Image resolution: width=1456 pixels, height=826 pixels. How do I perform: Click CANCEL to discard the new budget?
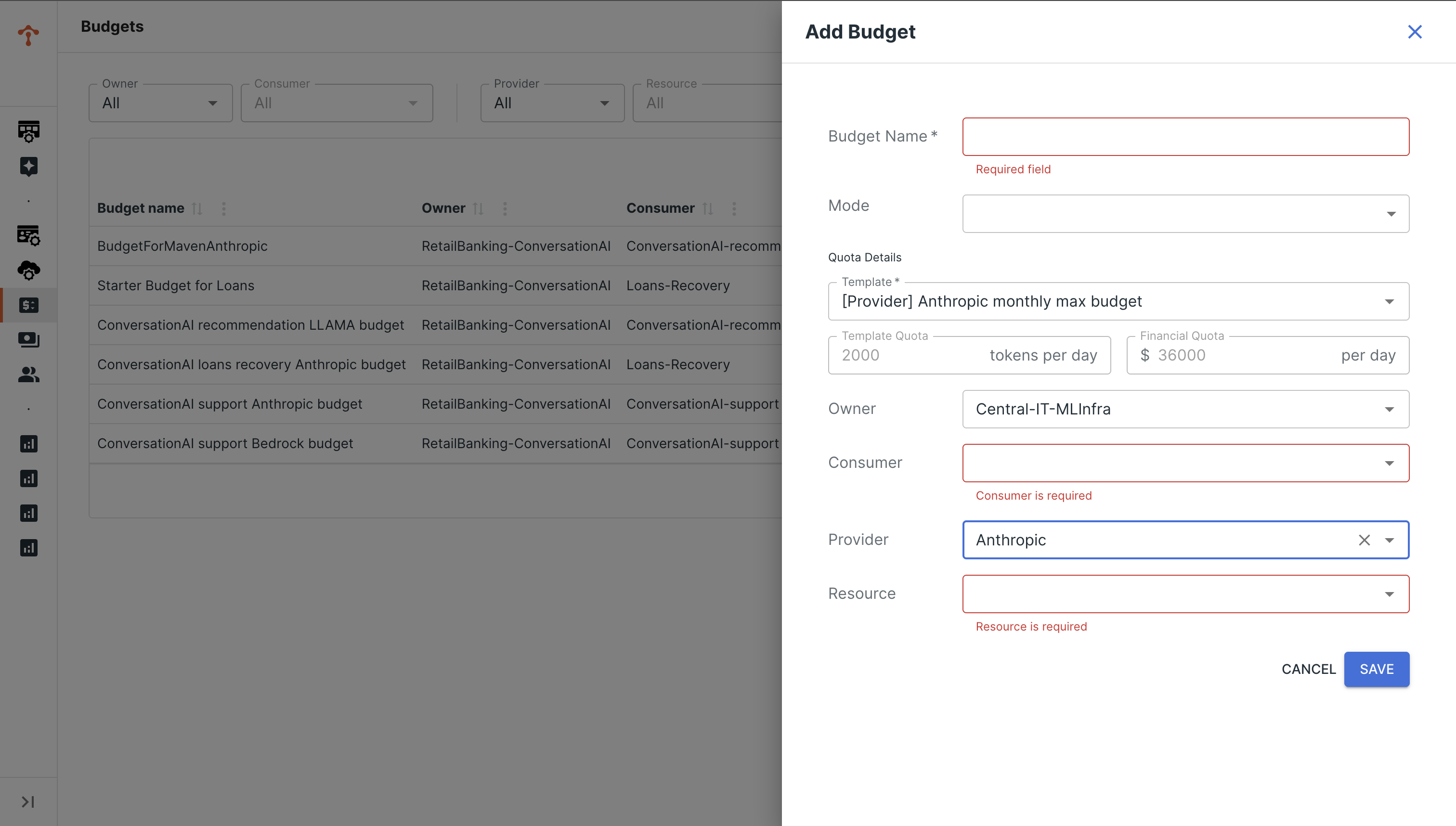click(x=1309, y=669)
